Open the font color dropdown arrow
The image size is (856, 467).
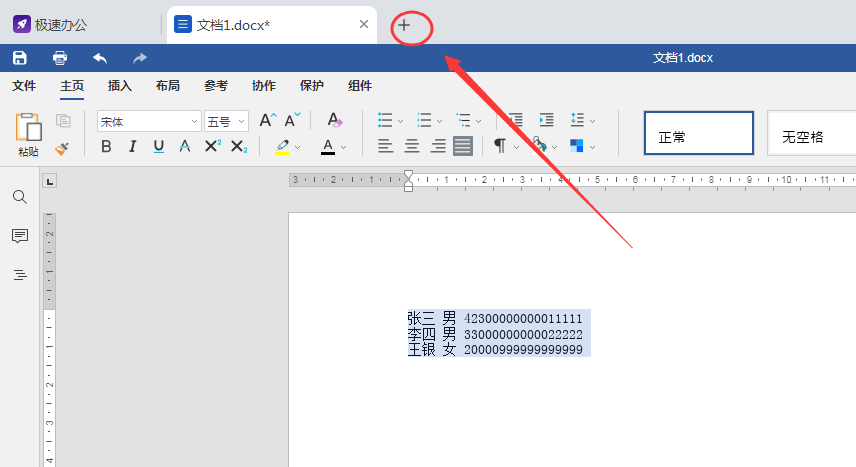tap(343, 147)
